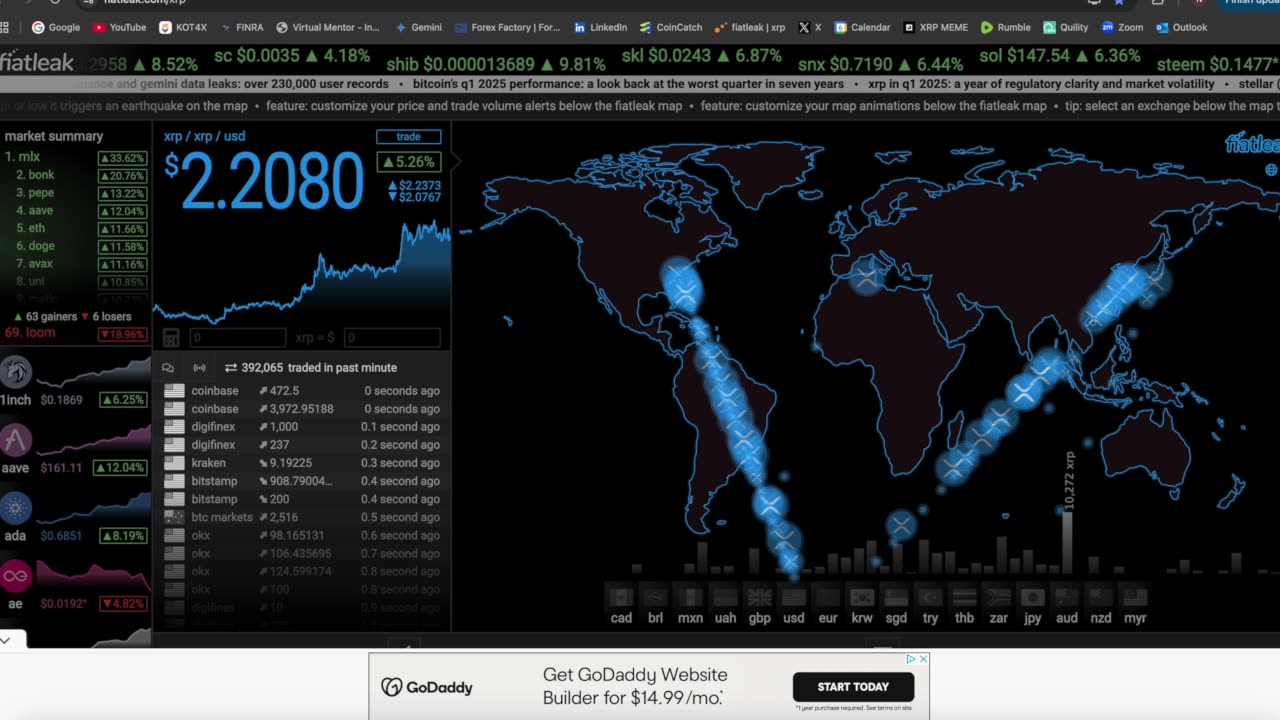Choose the usd currency flag
Viewport: 1280px width, 720px height.
pyautogui.click(x=794, y=597)
